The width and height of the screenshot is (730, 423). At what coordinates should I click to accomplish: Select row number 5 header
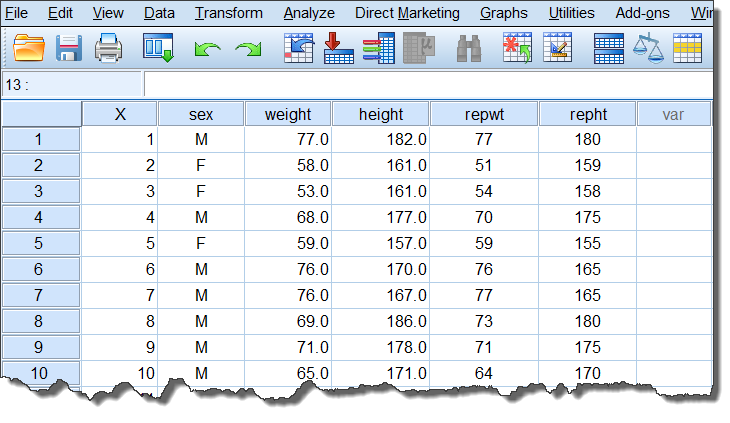39,243
